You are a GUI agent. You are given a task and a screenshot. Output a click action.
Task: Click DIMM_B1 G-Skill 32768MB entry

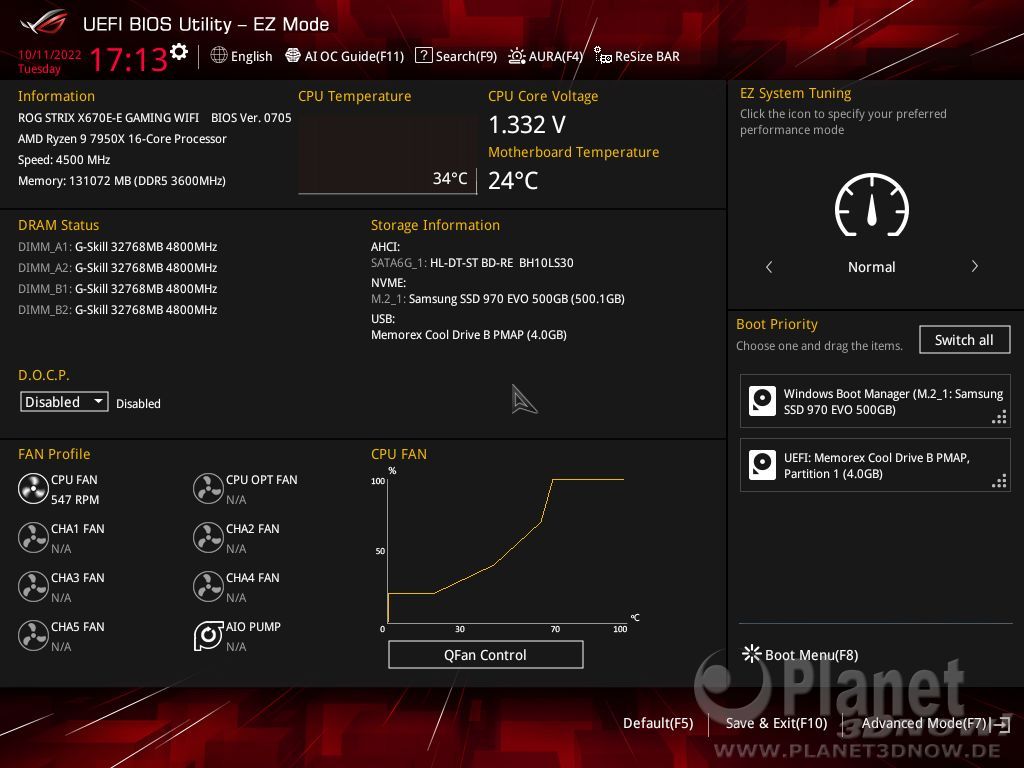(118, 289)
